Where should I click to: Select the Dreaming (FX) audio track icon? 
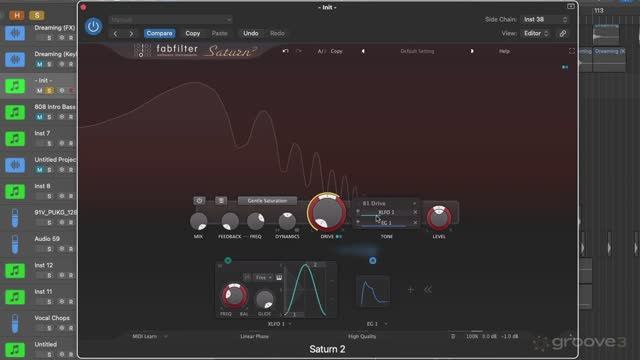pos(15,33)
